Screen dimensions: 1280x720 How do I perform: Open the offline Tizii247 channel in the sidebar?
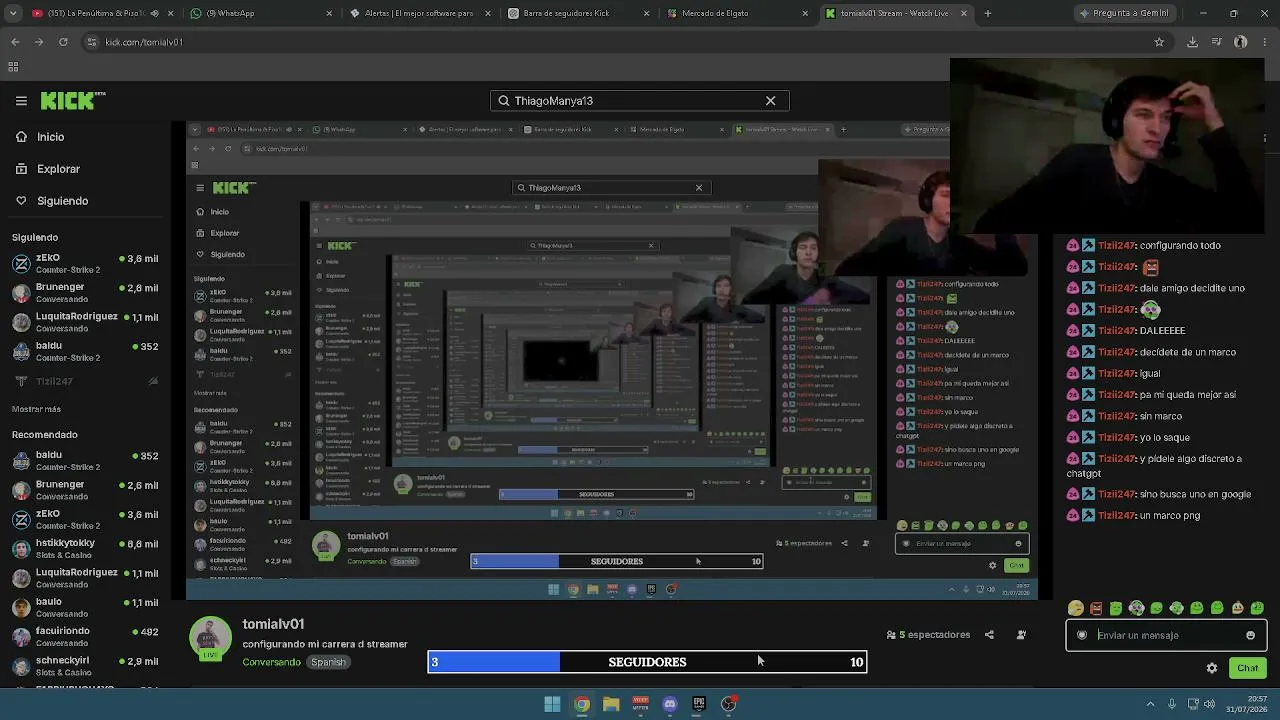click(85, 381)
